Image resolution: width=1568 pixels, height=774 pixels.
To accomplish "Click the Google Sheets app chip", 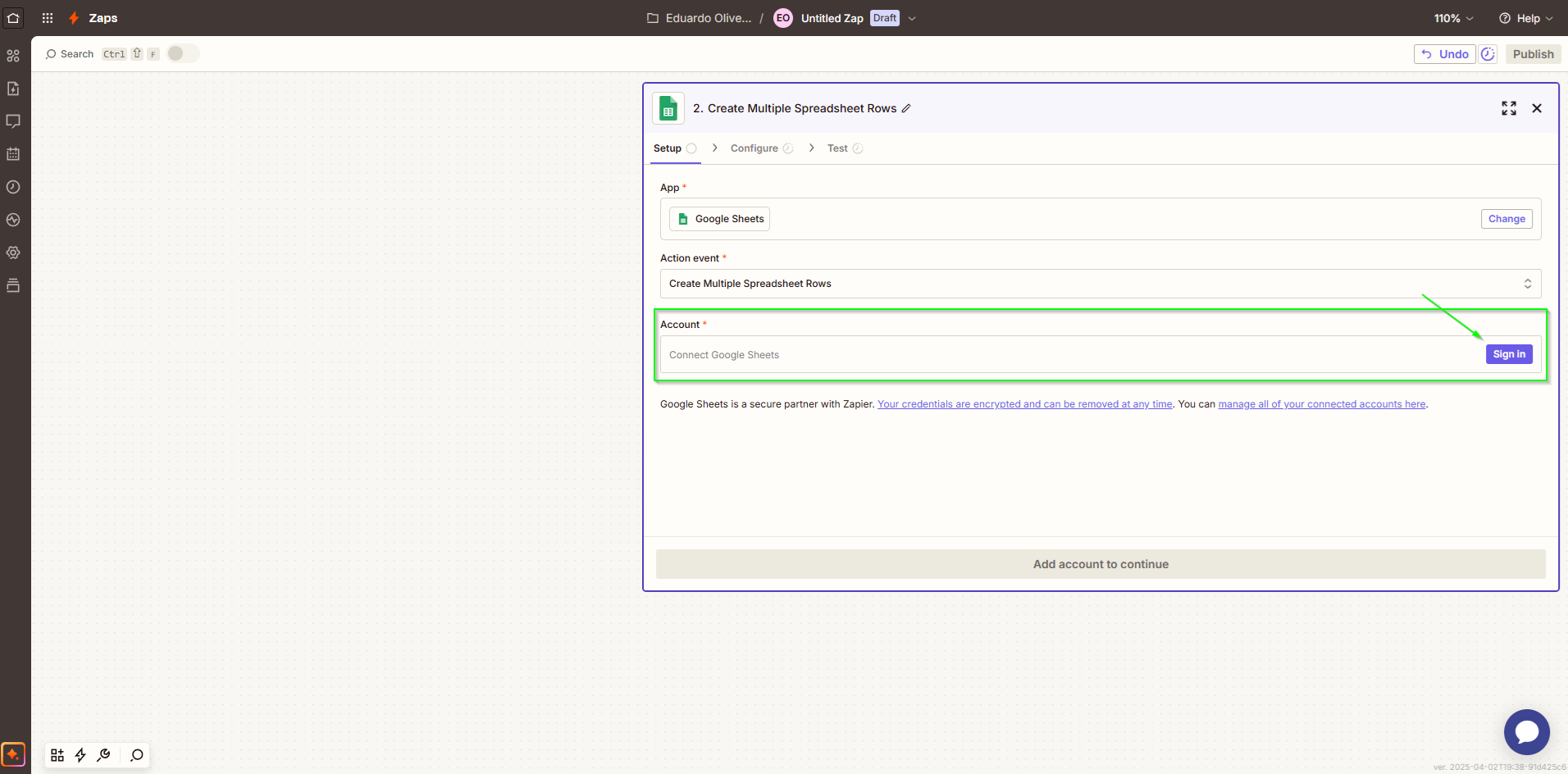I will click(x=719, y=219).
